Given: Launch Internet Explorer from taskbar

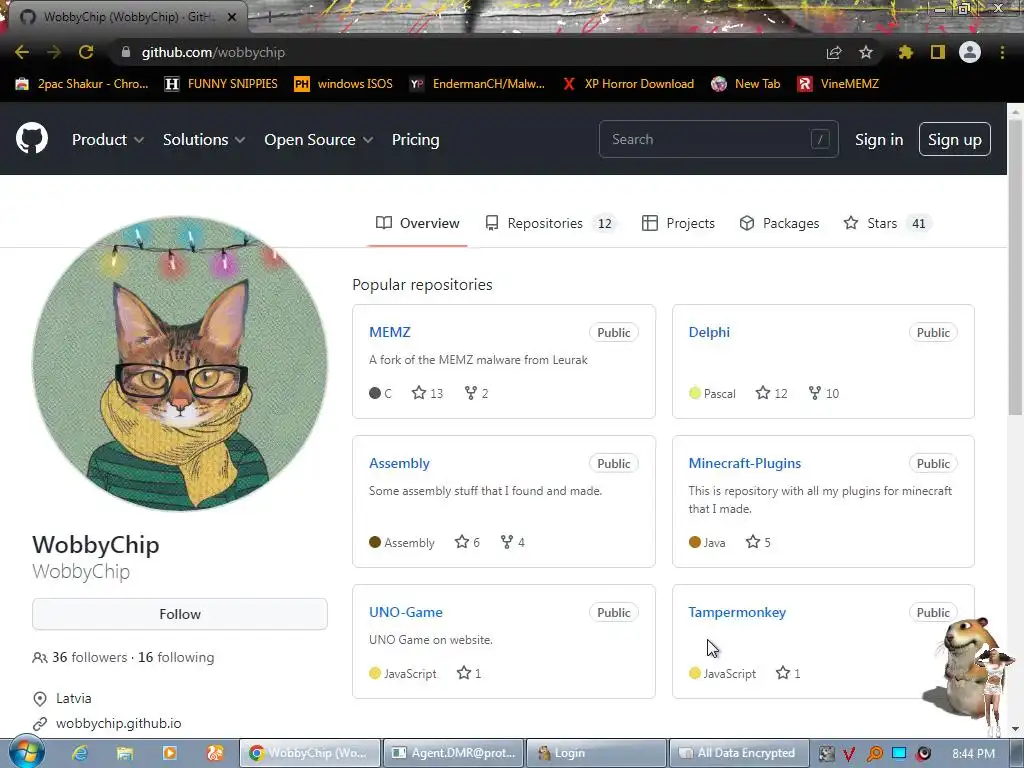Looking at the screenshot, I should point(80,753).
